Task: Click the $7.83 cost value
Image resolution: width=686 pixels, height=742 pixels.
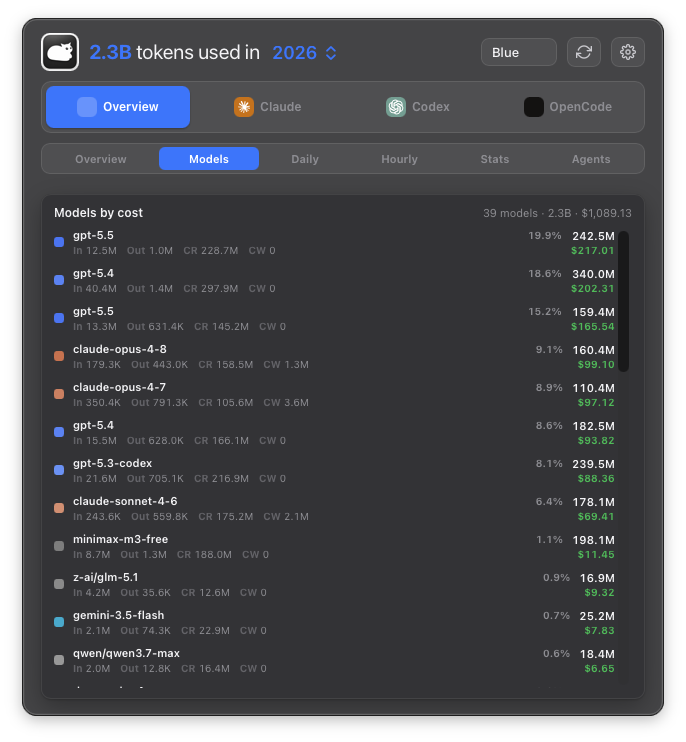Action: (599, 630)
